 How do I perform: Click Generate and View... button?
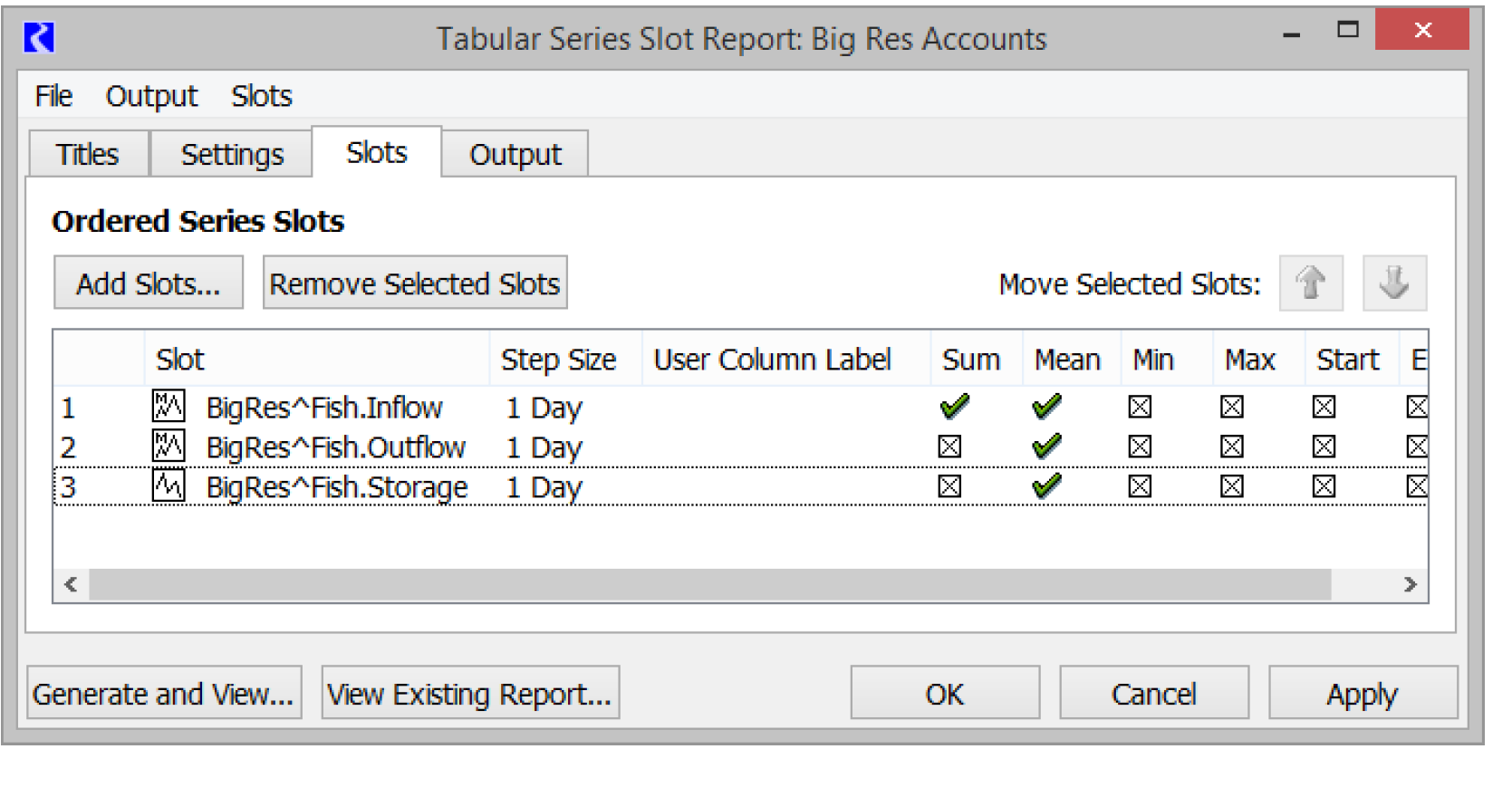click(x=164, y=694)
